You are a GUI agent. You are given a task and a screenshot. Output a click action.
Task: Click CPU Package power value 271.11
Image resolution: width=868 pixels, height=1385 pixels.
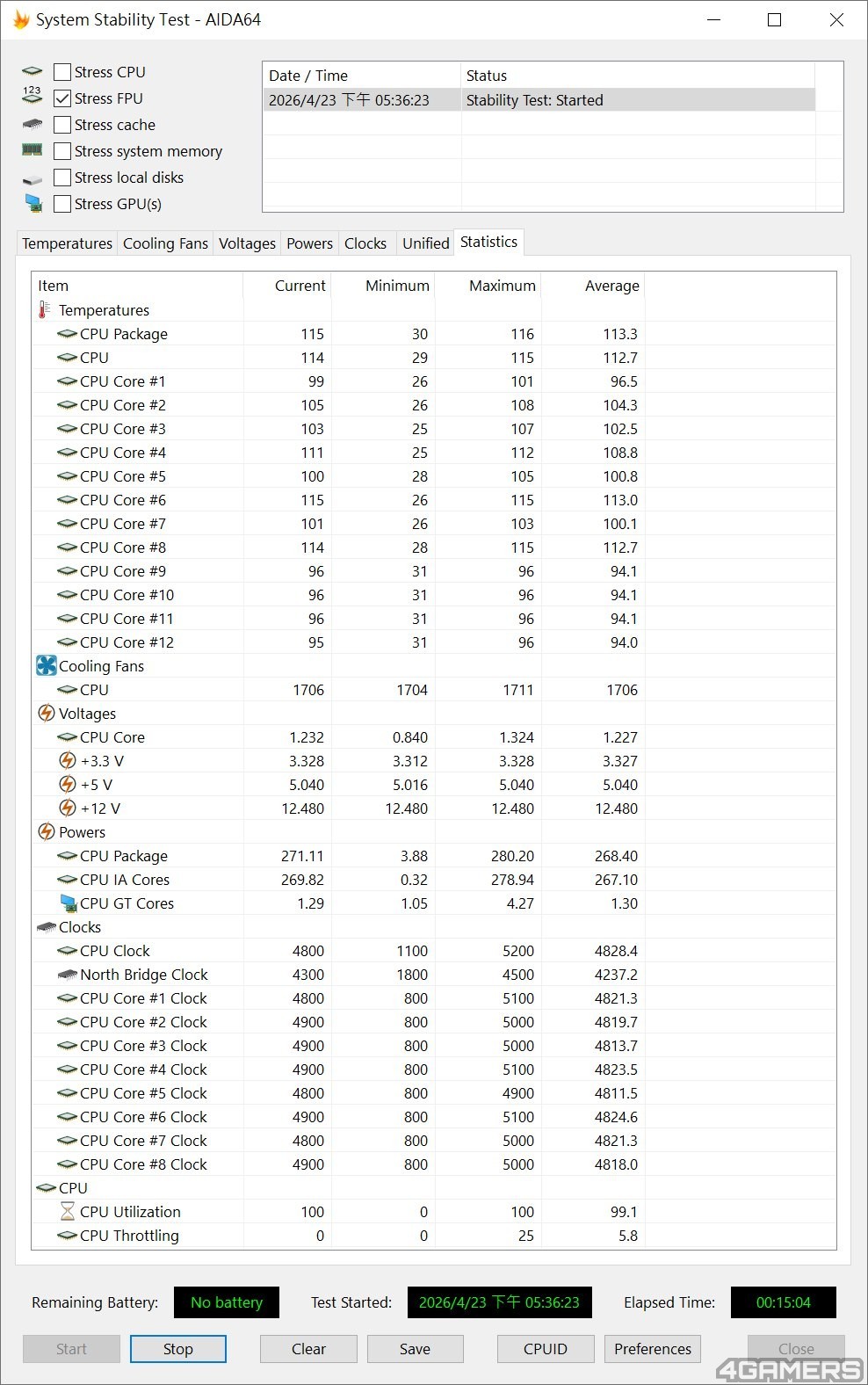[302, 856]
